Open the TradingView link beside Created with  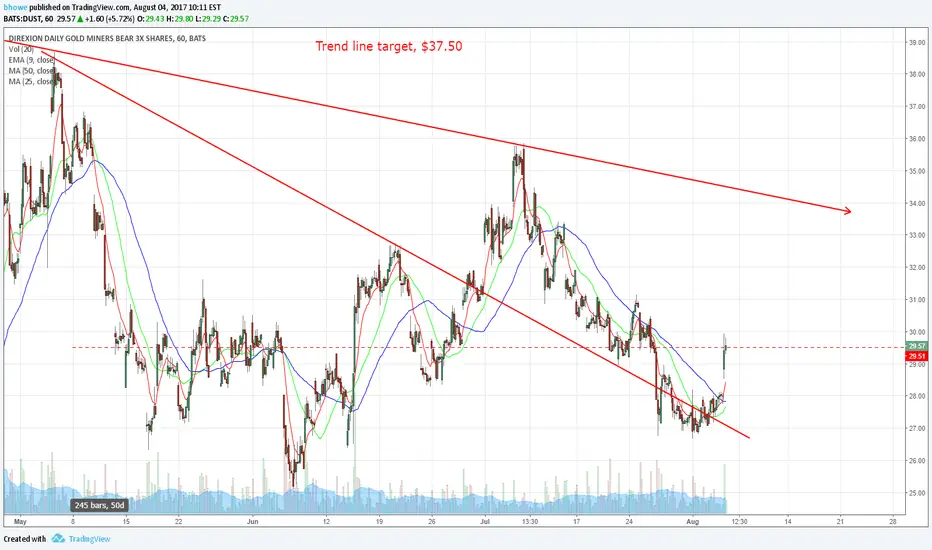click(x=89, y=539)
